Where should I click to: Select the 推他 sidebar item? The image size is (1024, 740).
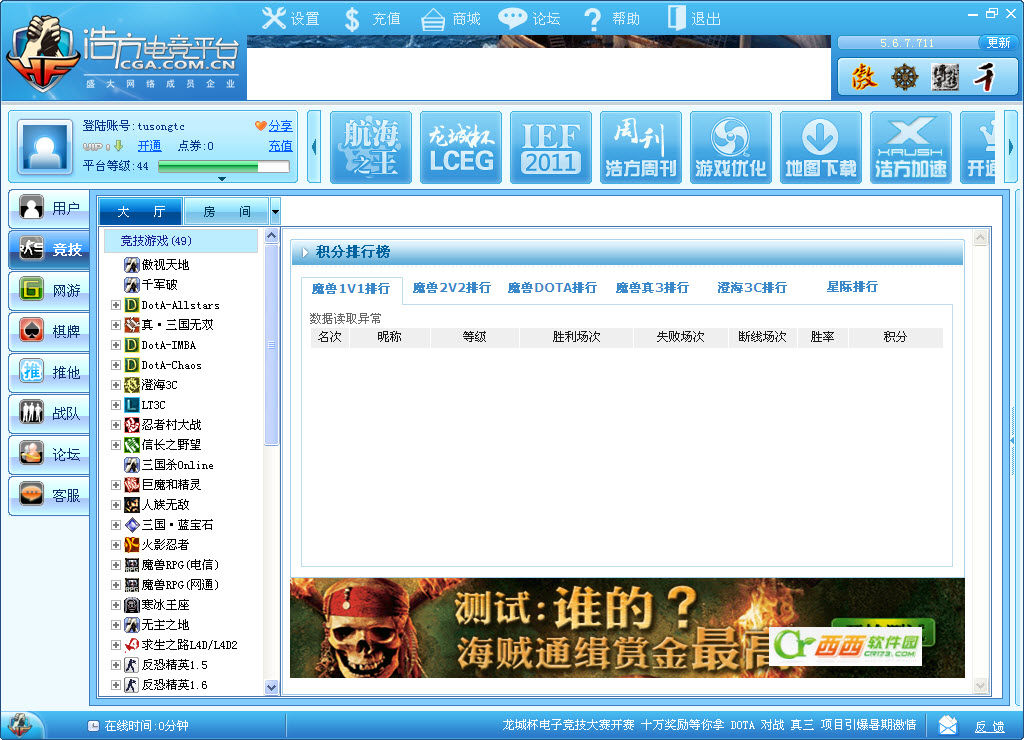pos(50,372)
